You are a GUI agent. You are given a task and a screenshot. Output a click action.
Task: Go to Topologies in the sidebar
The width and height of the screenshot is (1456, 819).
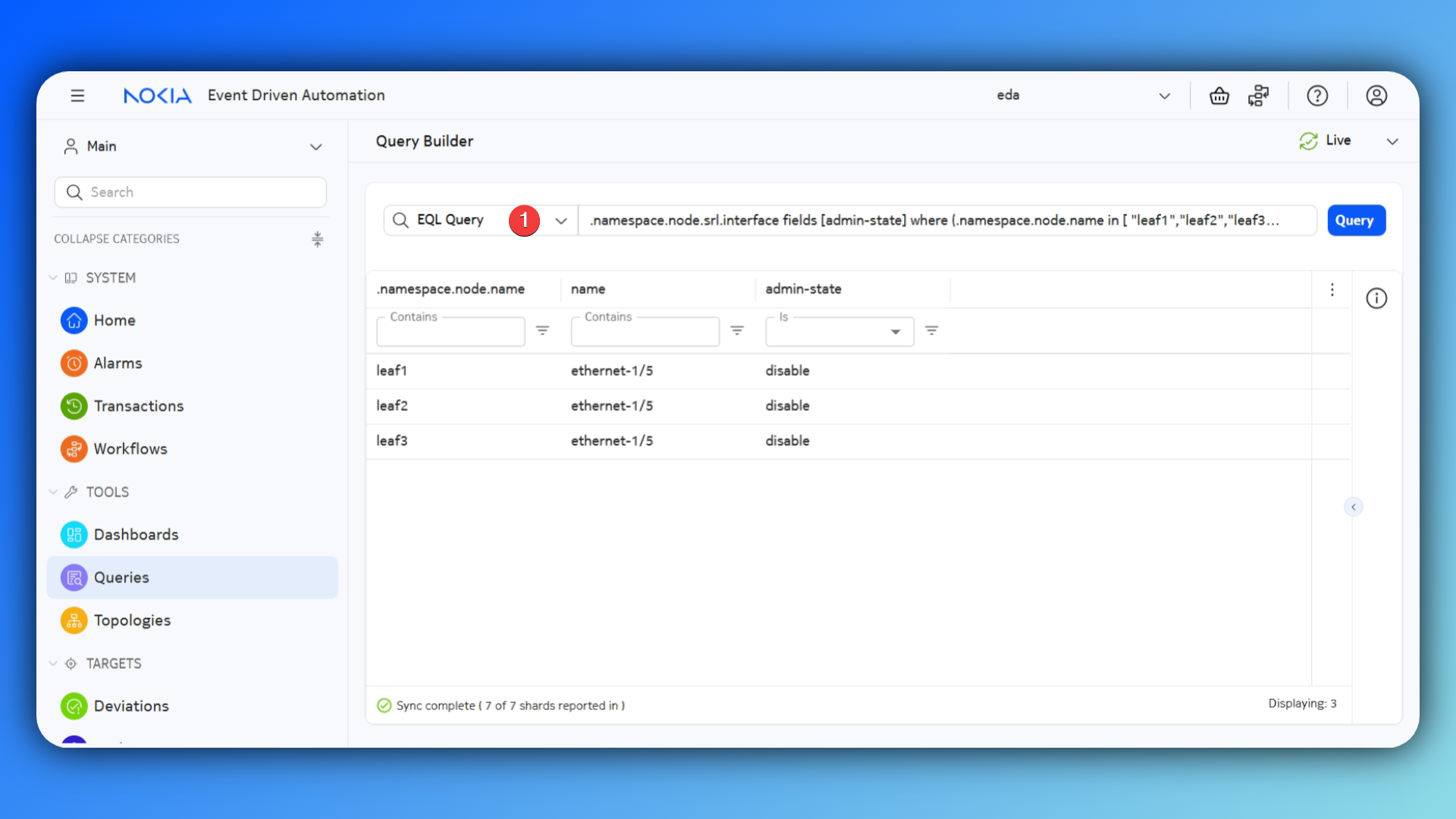click(x=132, y=620)
